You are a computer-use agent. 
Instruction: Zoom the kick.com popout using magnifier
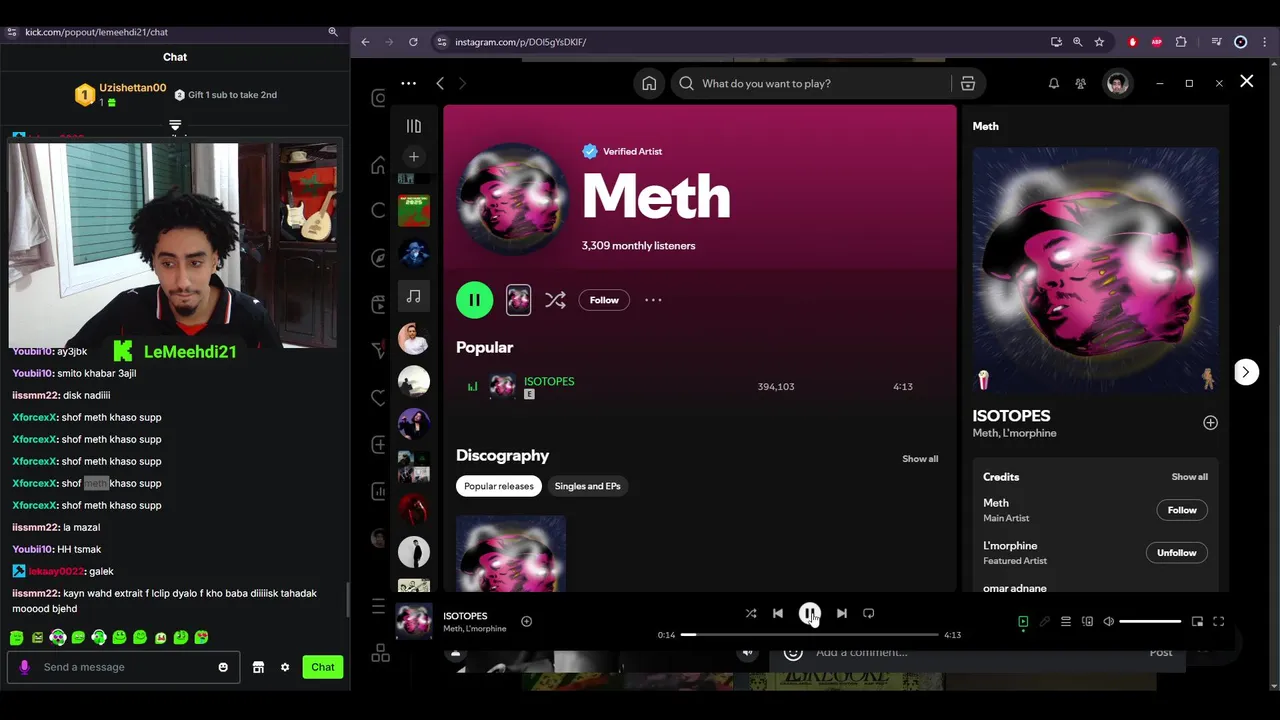(x=333, y=32)
